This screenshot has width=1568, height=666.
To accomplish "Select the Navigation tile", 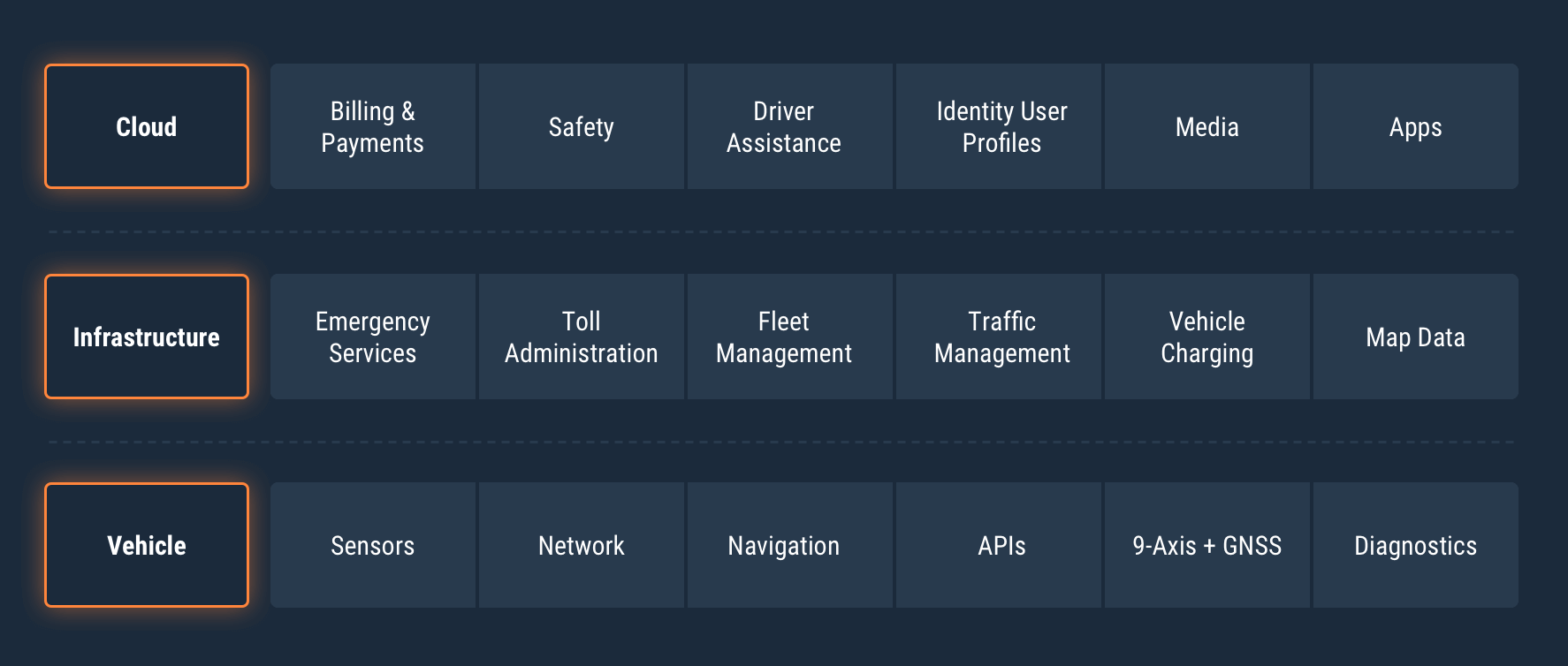I will (x=790, y=545).
